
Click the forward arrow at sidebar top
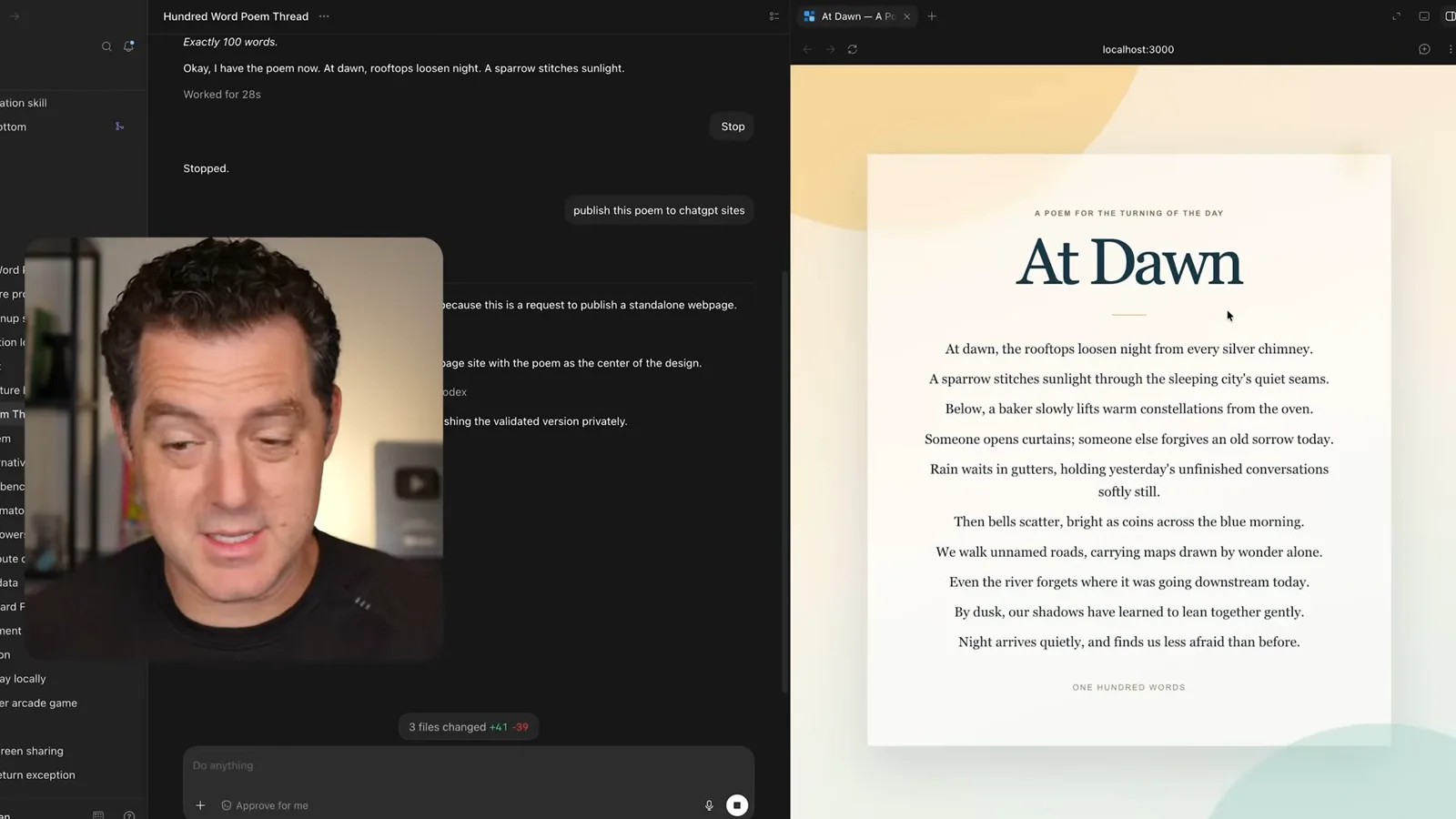[x=15, y=16]
